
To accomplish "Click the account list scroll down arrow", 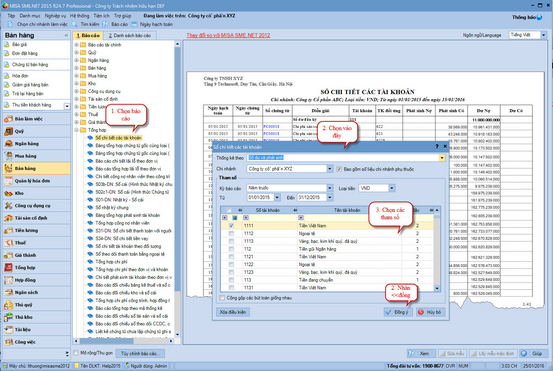I will point(437,288).
